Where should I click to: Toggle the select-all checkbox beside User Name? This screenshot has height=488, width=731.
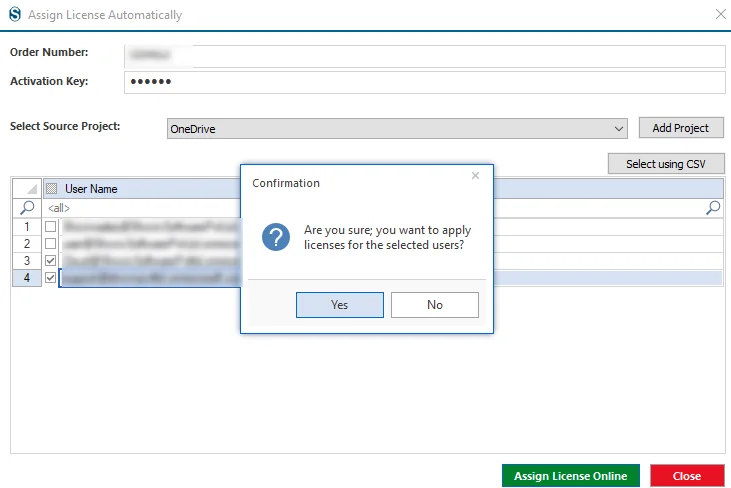(52, 188)
